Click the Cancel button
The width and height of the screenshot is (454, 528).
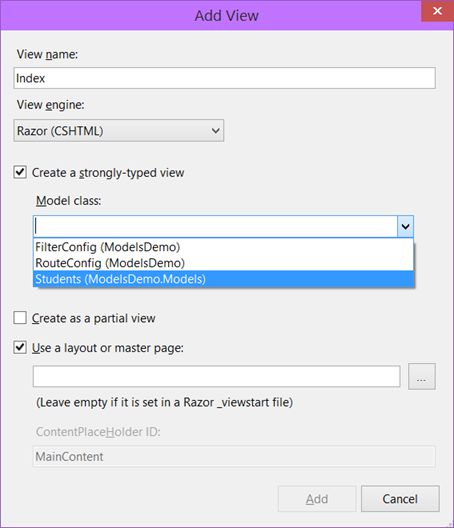pos(400,499)
